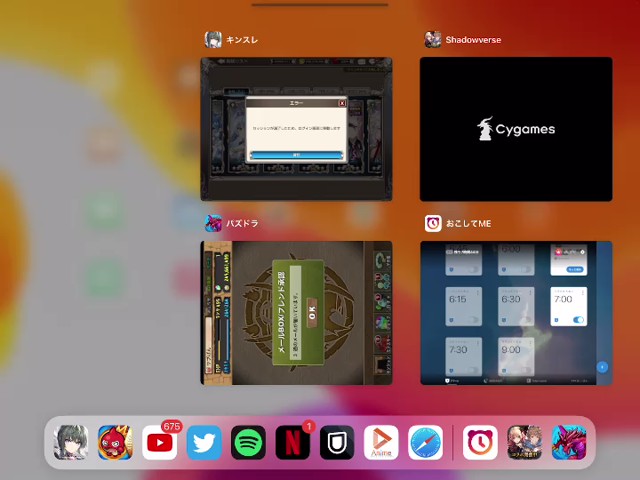Toggle the 6:15 alarm switch
Viewport: 640px width, 480px height.
click(x=473, y=320)
